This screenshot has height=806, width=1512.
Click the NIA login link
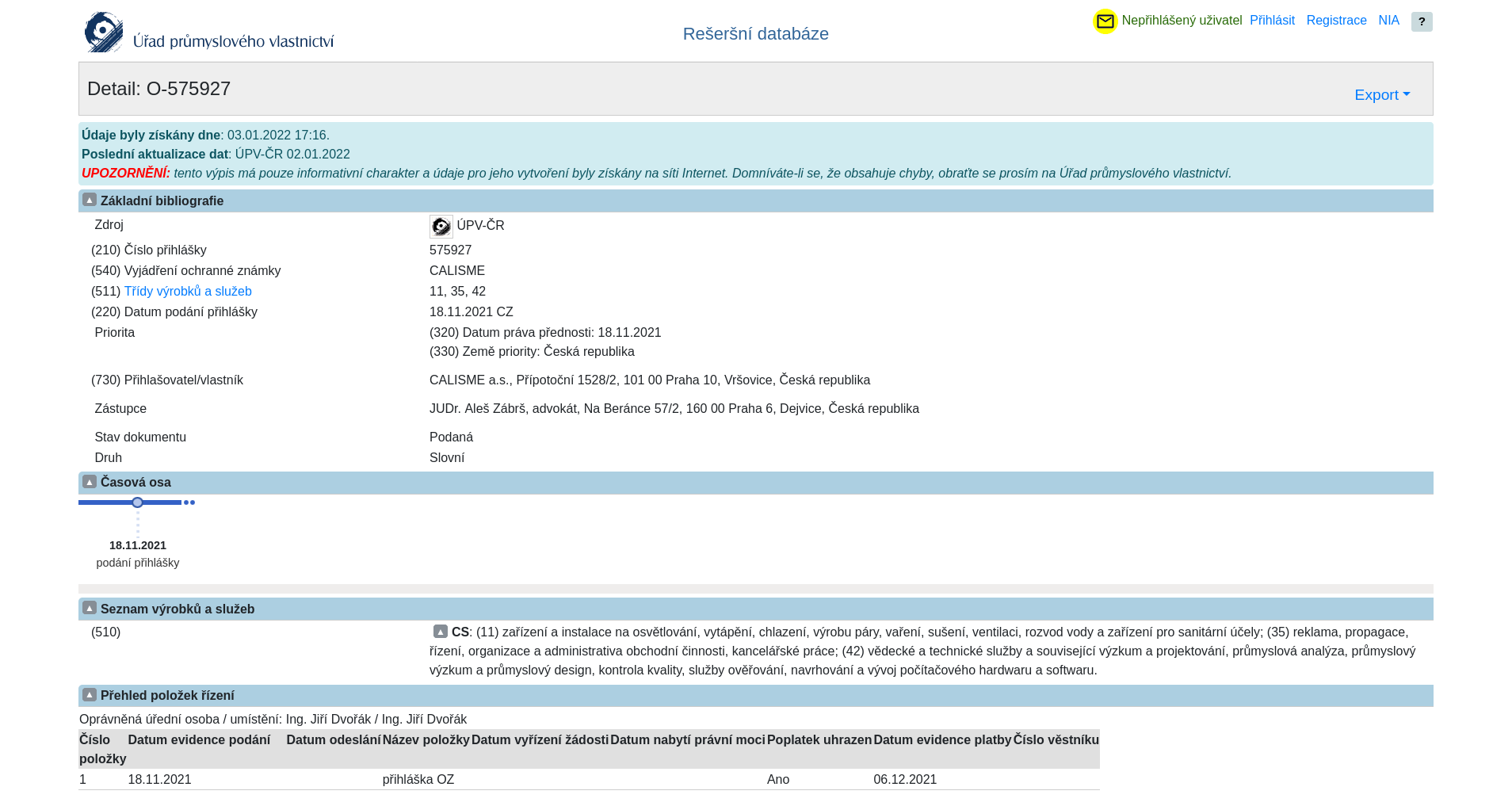click(1388, 21)
